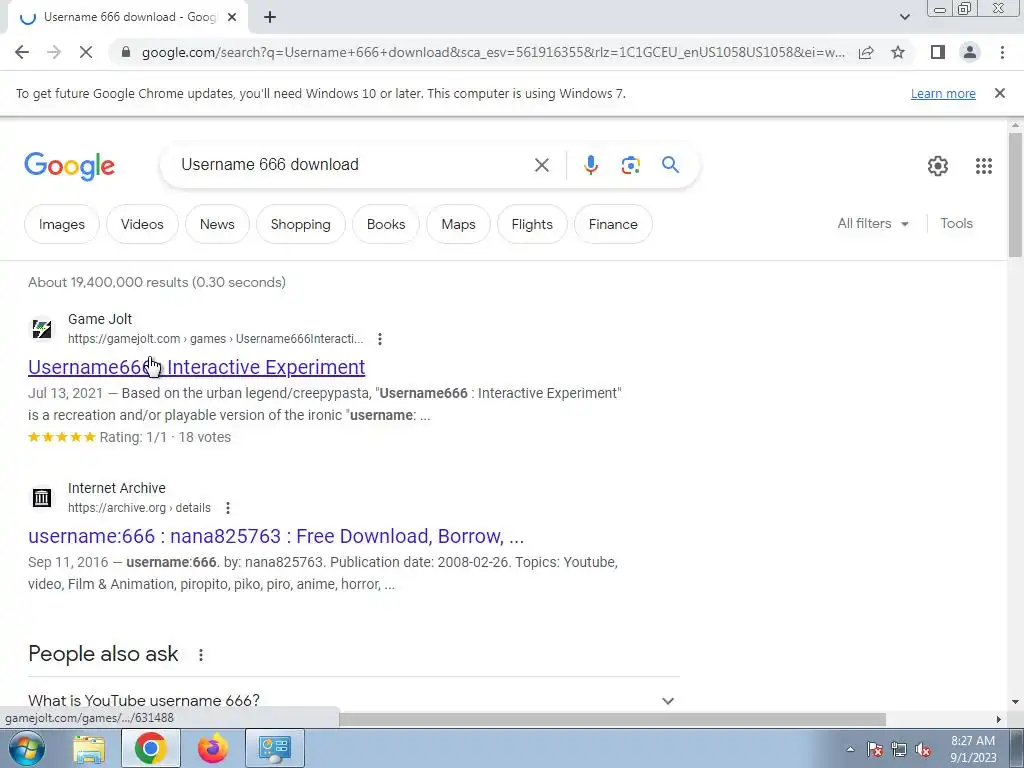Switch to Images results
This screenshot has height=768, width=1024.
click(x=61, y=224)
